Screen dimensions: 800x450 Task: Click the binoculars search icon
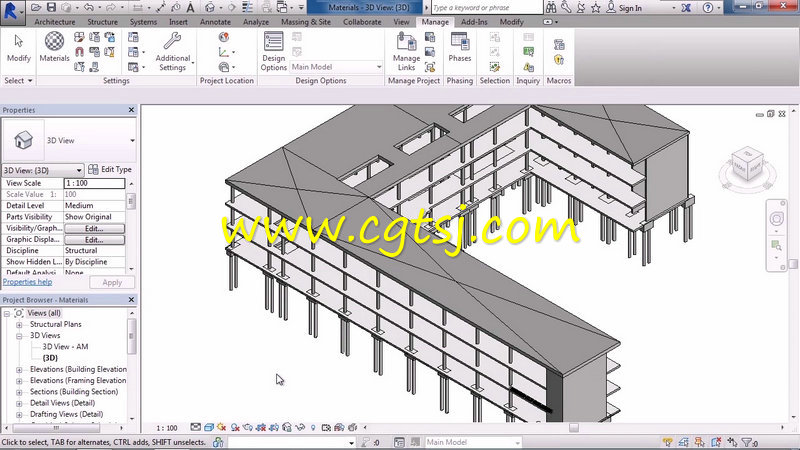(x=551, y=8)
